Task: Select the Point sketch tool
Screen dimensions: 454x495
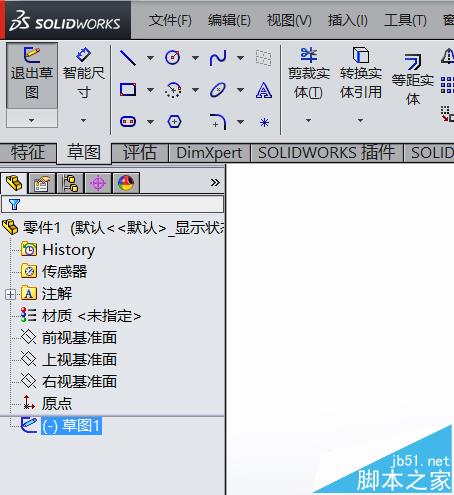Action: (264, 122)
